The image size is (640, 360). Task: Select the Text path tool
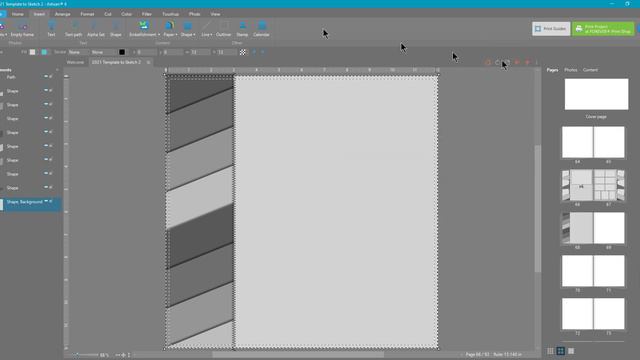coord(73,29)
